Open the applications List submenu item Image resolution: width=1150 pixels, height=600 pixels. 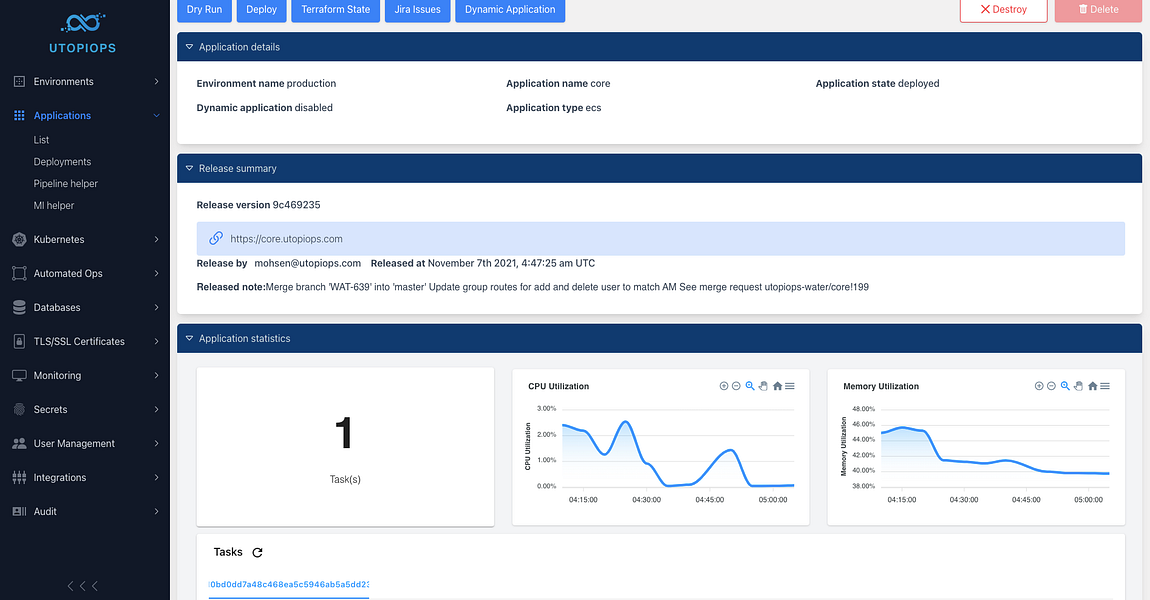(x=41, y=139)
